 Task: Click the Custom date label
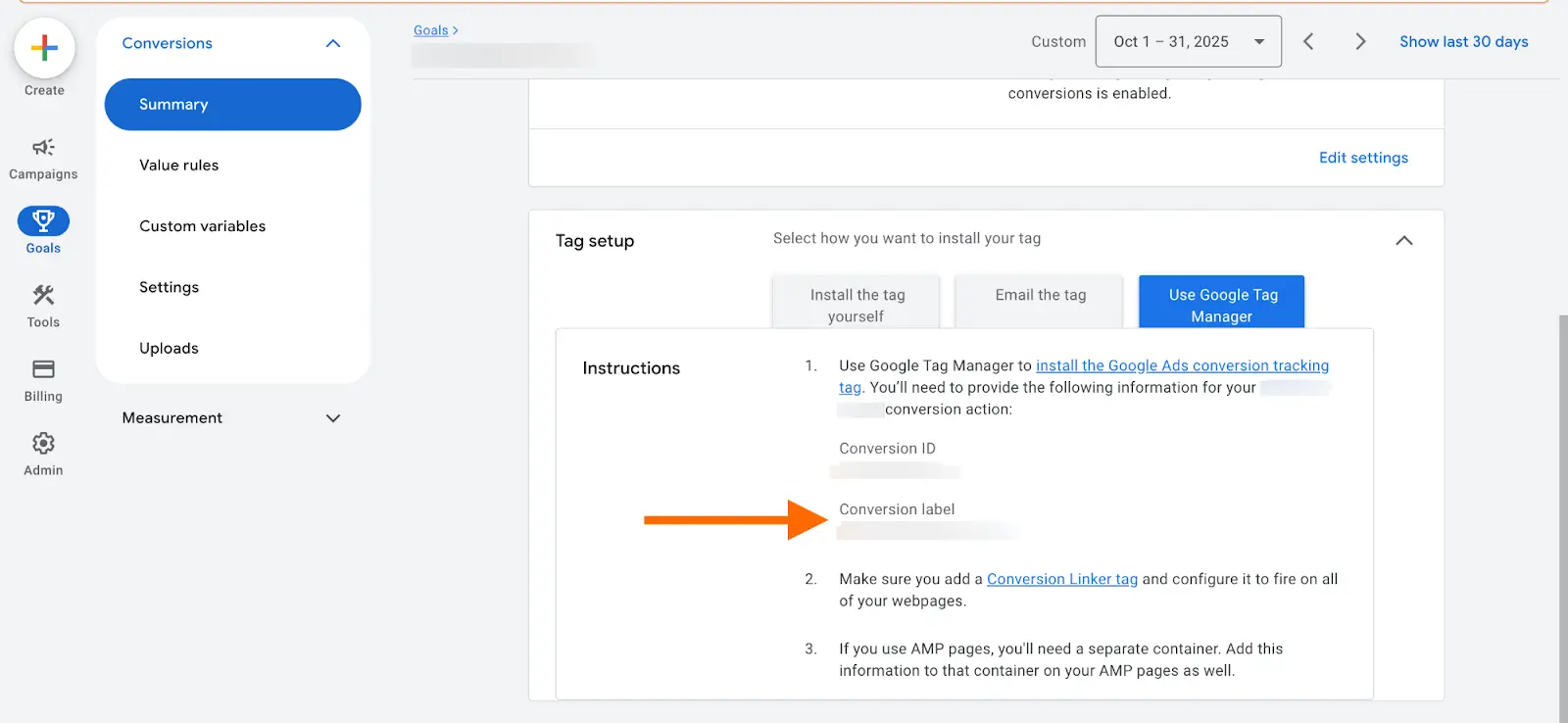(x=1058, y=41)
